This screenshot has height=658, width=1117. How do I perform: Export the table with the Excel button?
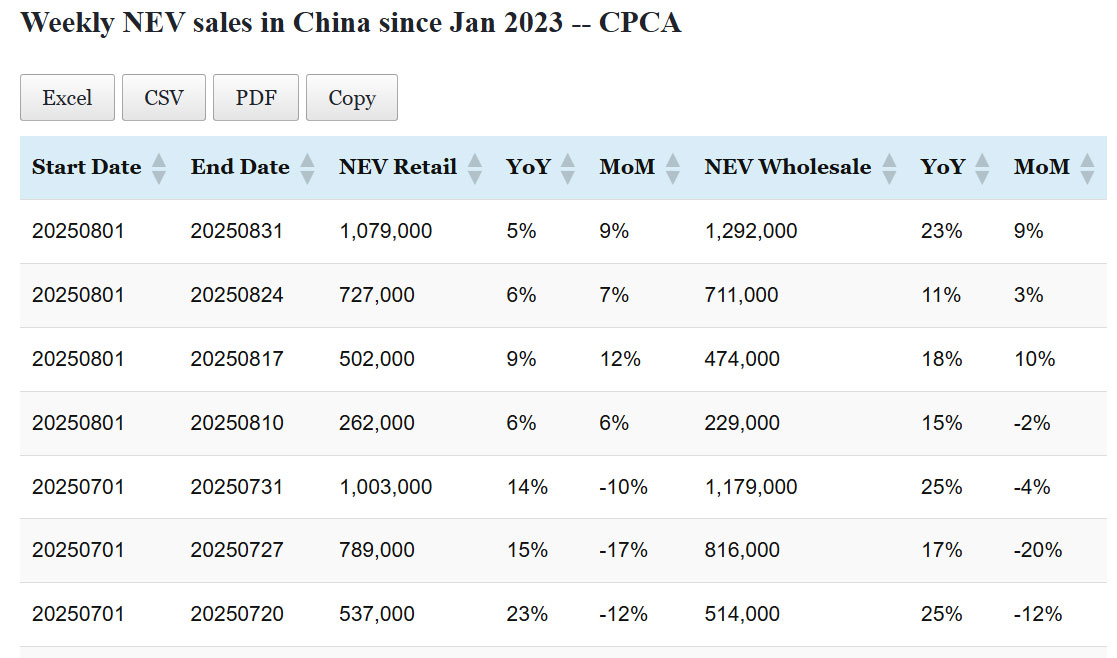pyautogui.click(x=67, y=98)
